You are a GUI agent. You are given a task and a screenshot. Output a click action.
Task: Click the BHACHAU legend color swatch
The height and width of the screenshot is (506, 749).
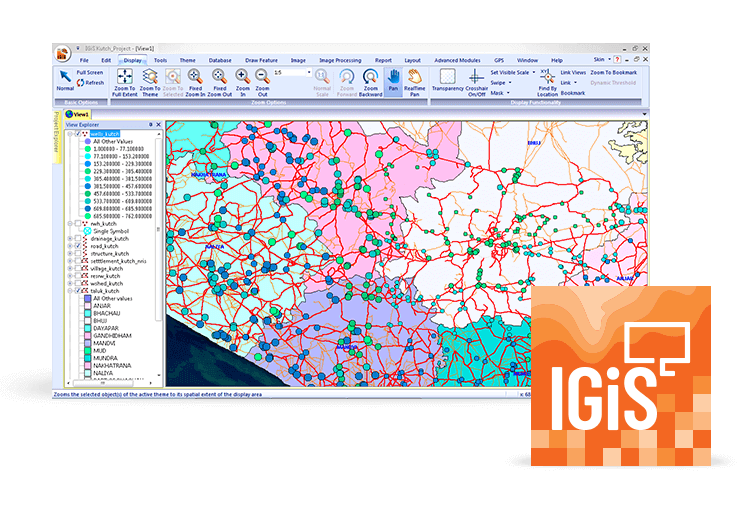87,313
